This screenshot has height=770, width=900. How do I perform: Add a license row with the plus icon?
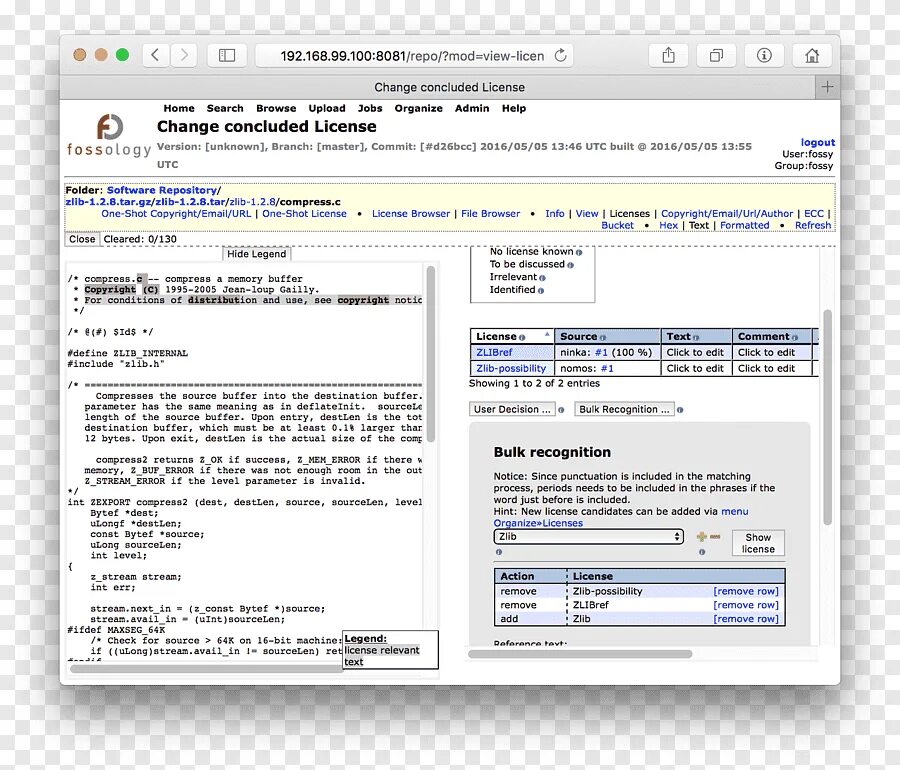[701, 537]
